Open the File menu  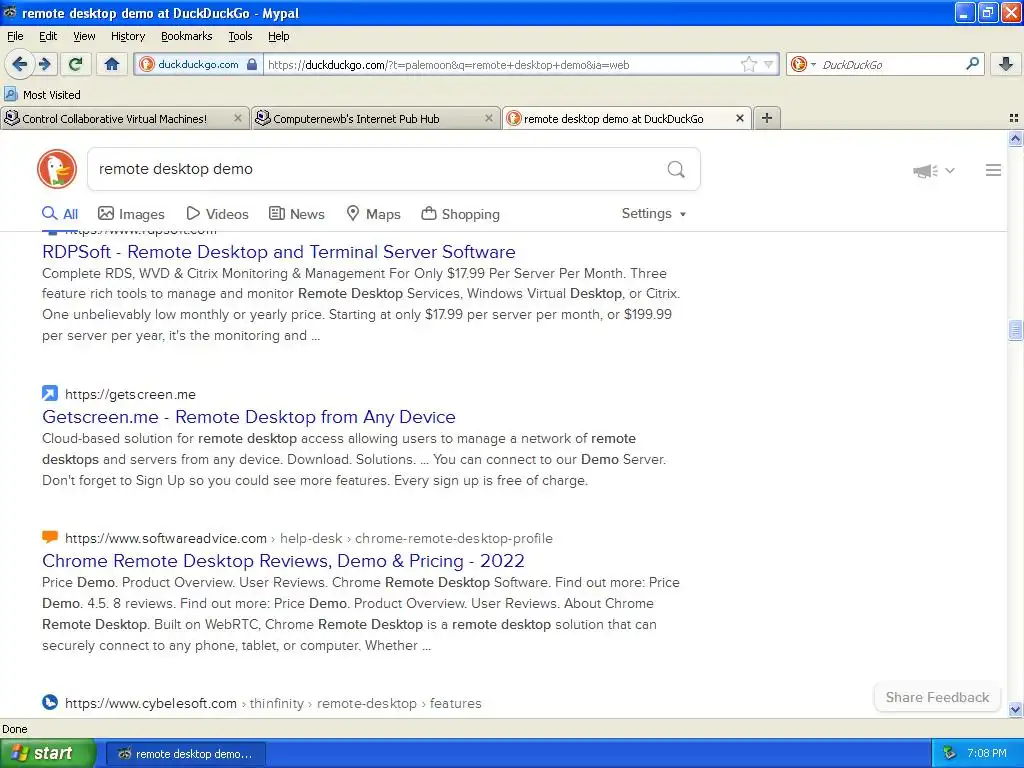[15, 36]
